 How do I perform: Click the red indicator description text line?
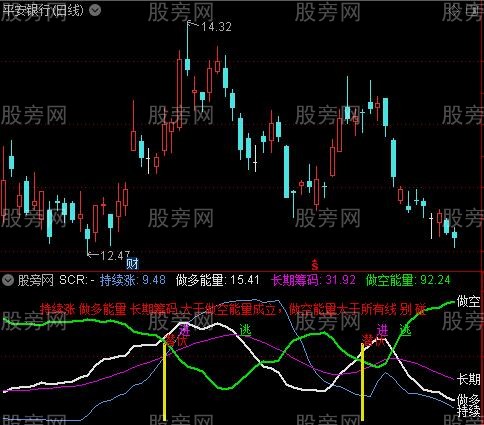click(x=233, y=310)
